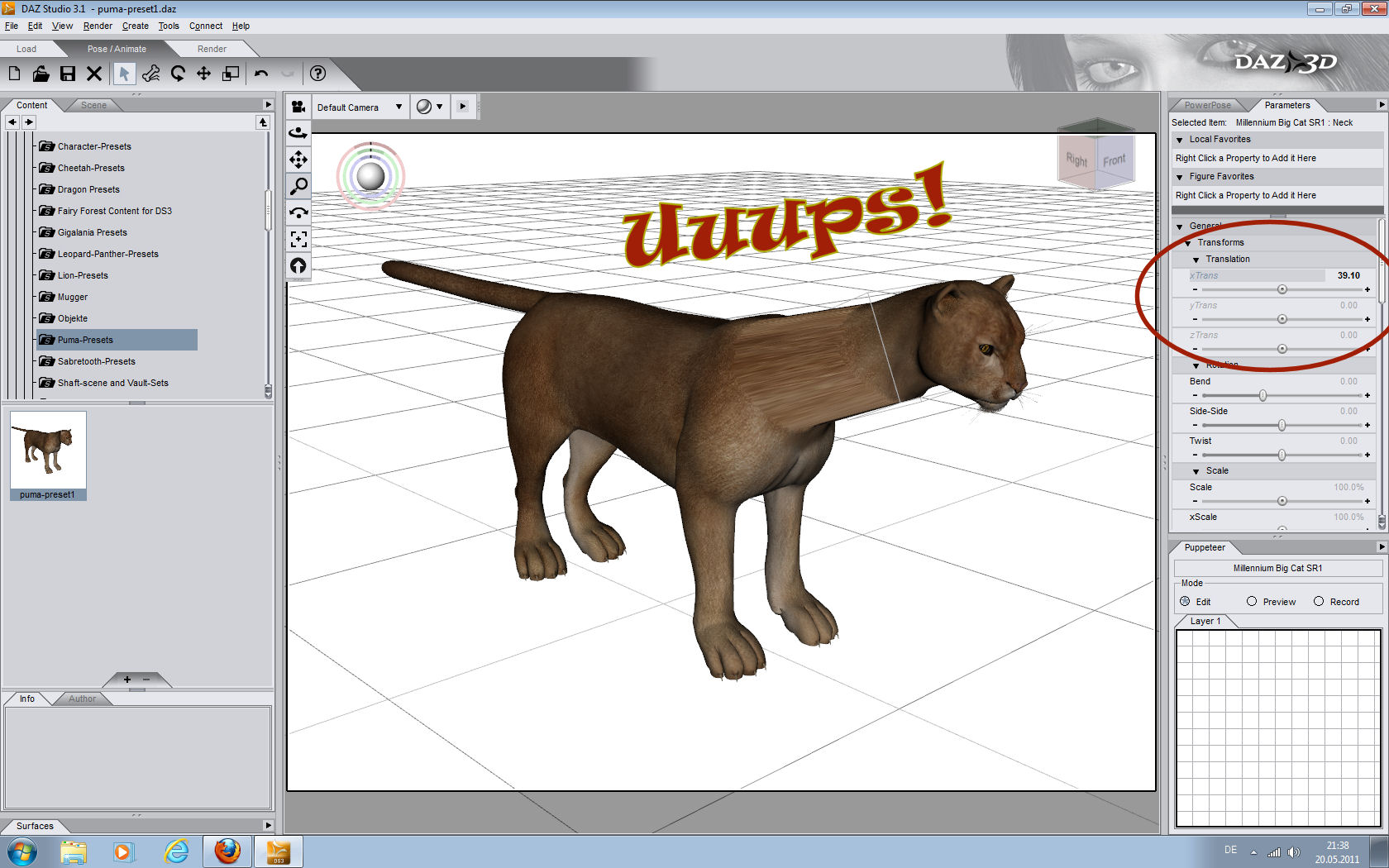This screenshot has height=868, width=1389.
Task: Select the puma-preset1 thumbnail
Action: (x=47, y=455)
